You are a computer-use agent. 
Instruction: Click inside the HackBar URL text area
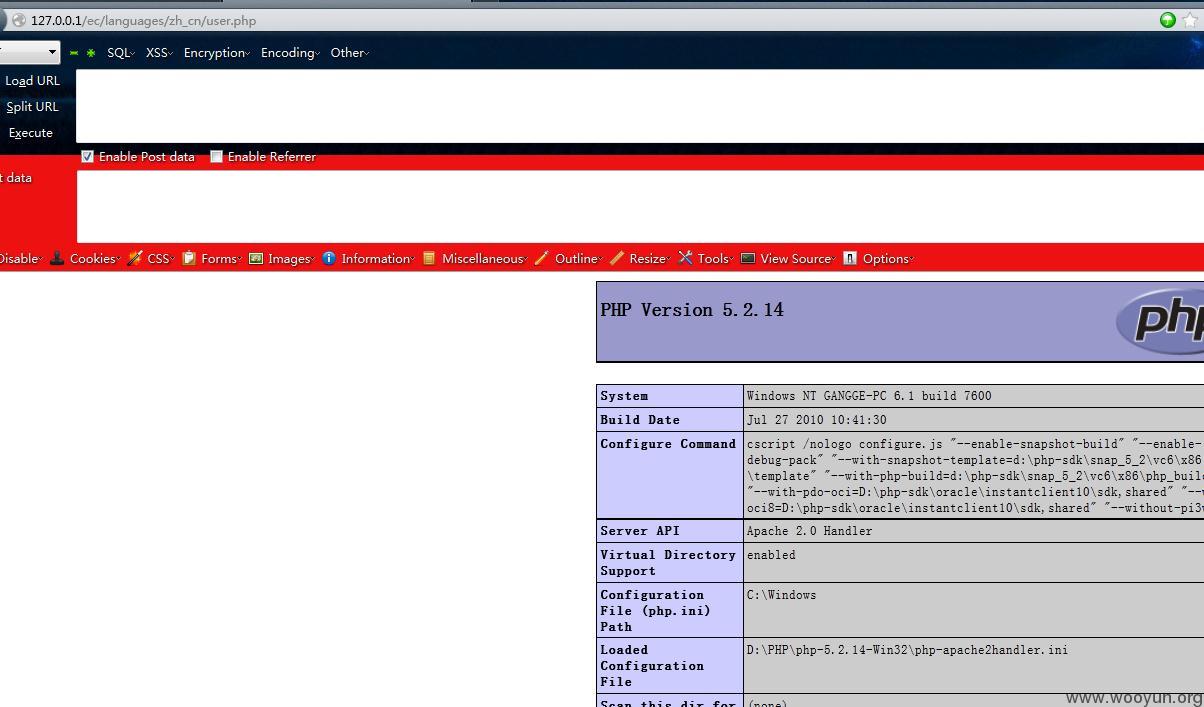640,106
